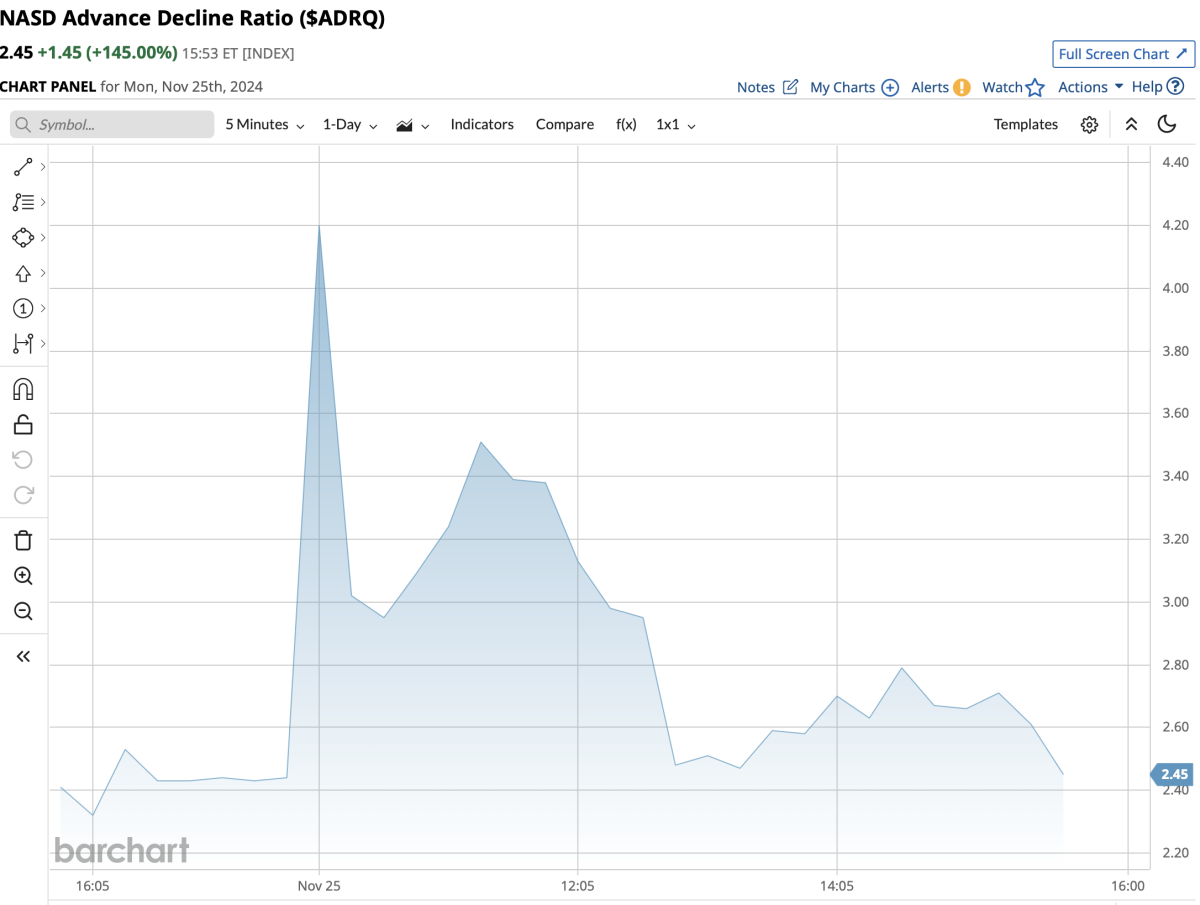1200x905 pixels.
Task: Click the magnet snap mode icon
Action: 23,389
